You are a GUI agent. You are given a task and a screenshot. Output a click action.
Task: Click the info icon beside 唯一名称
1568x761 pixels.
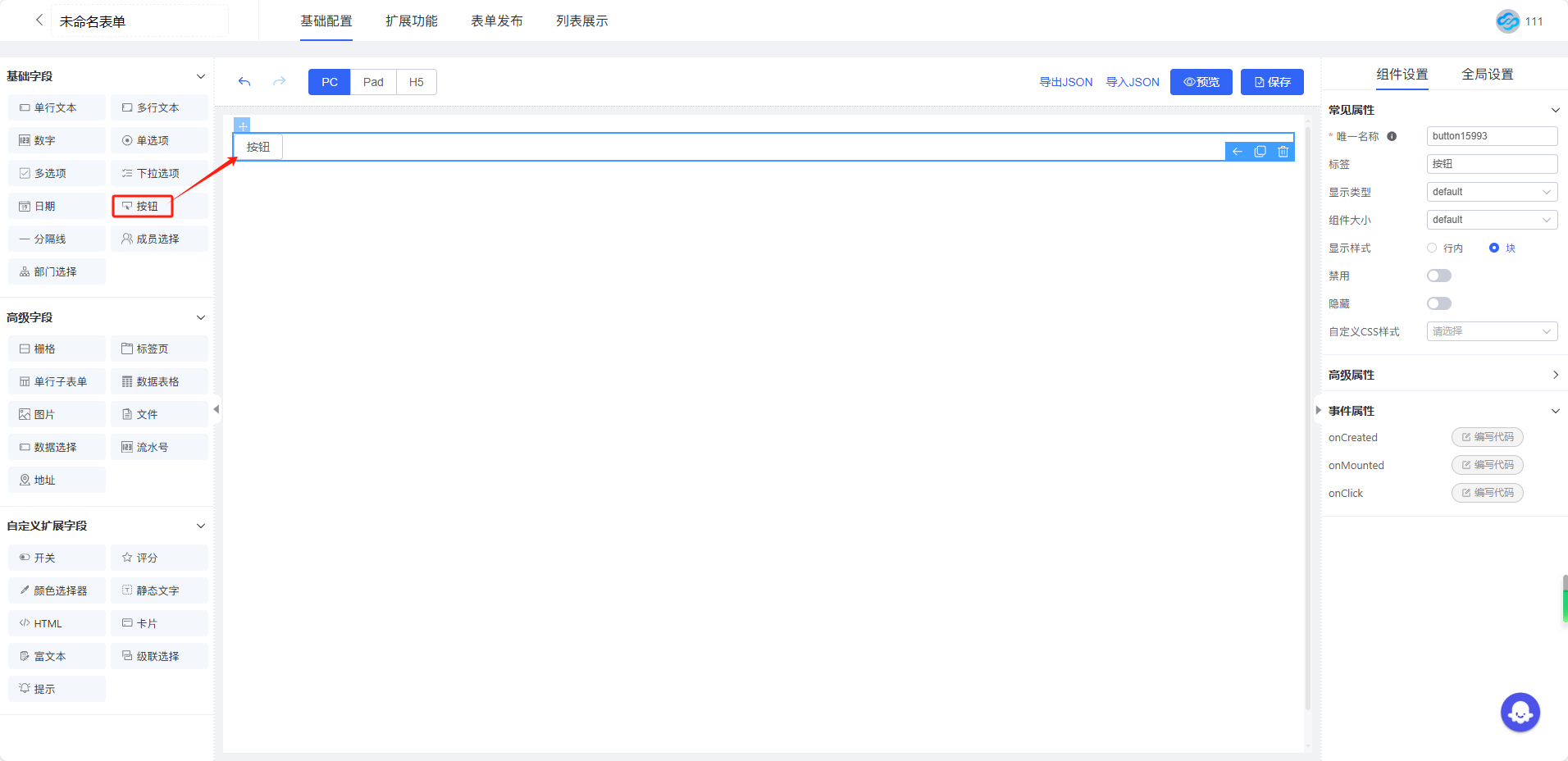tap(1392, 137)
